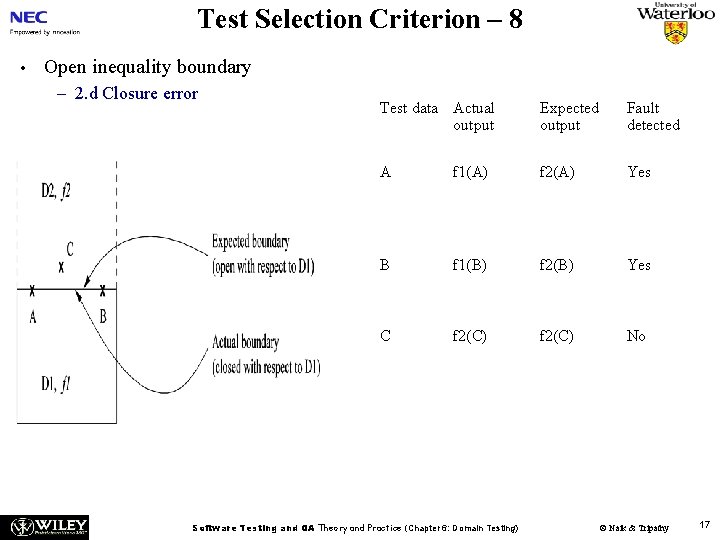The height and width of the screenshot is (540, 720).
Task: Select the Fault detected column header
Action: 653,116
